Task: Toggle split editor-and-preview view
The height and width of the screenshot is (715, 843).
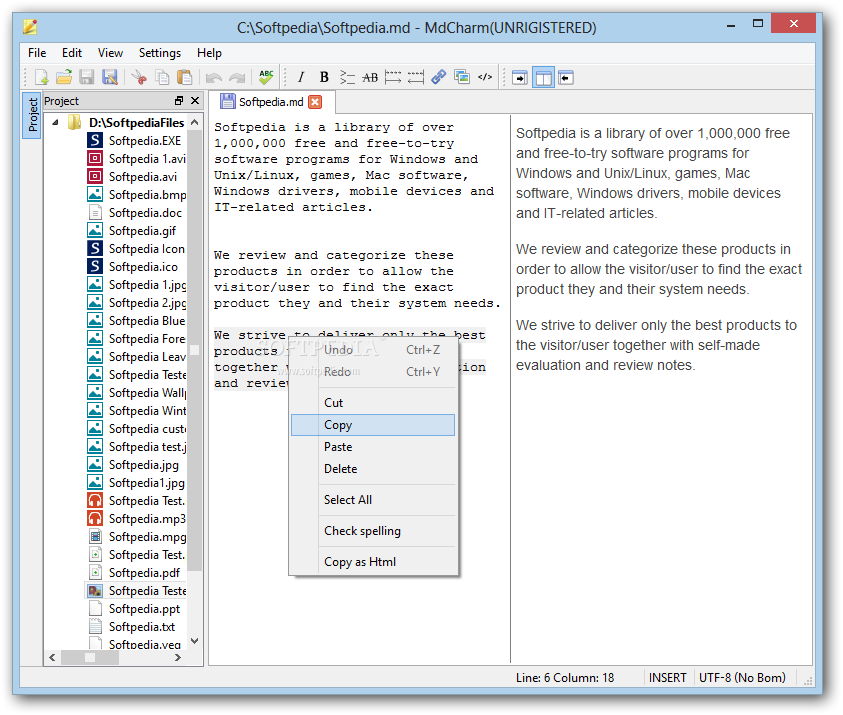Action: click(x=543, y=78)
